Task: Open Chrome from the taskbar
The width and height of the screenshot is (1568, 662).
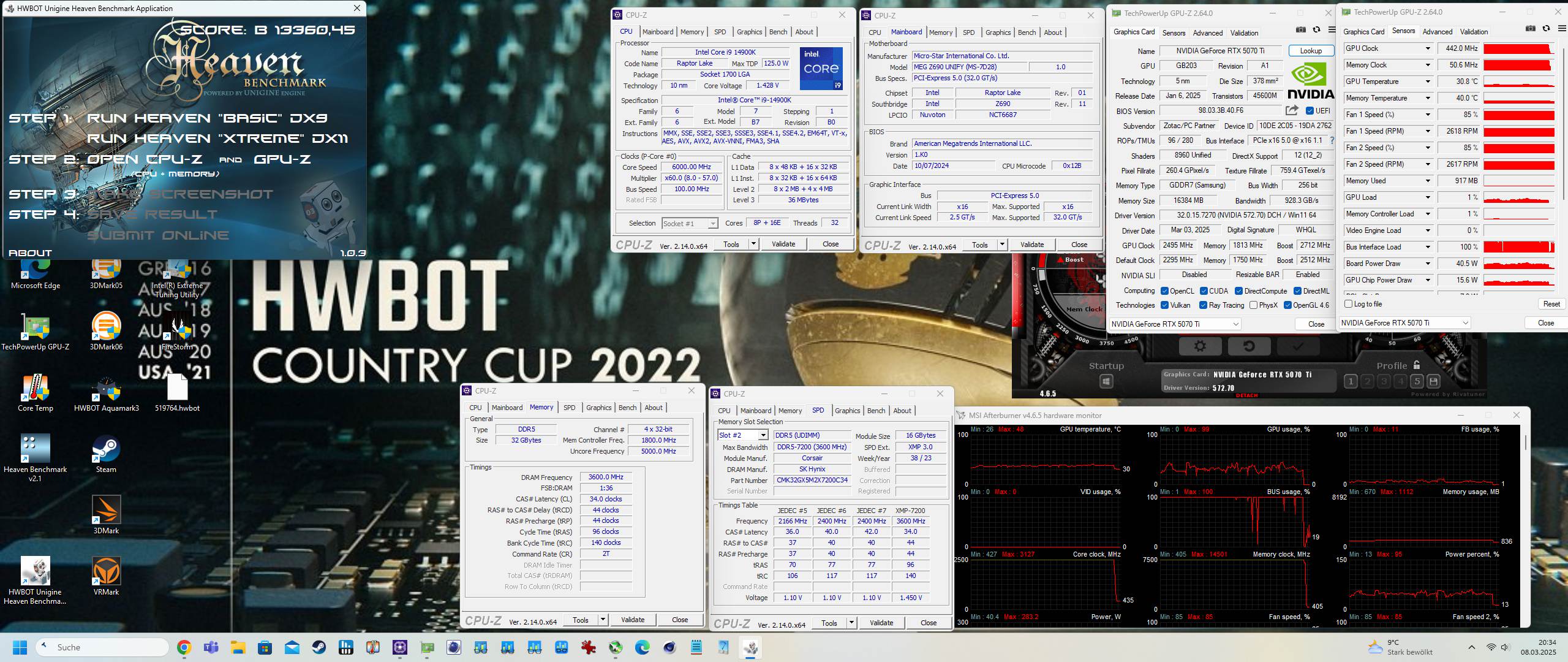Action: click(184, 647)
